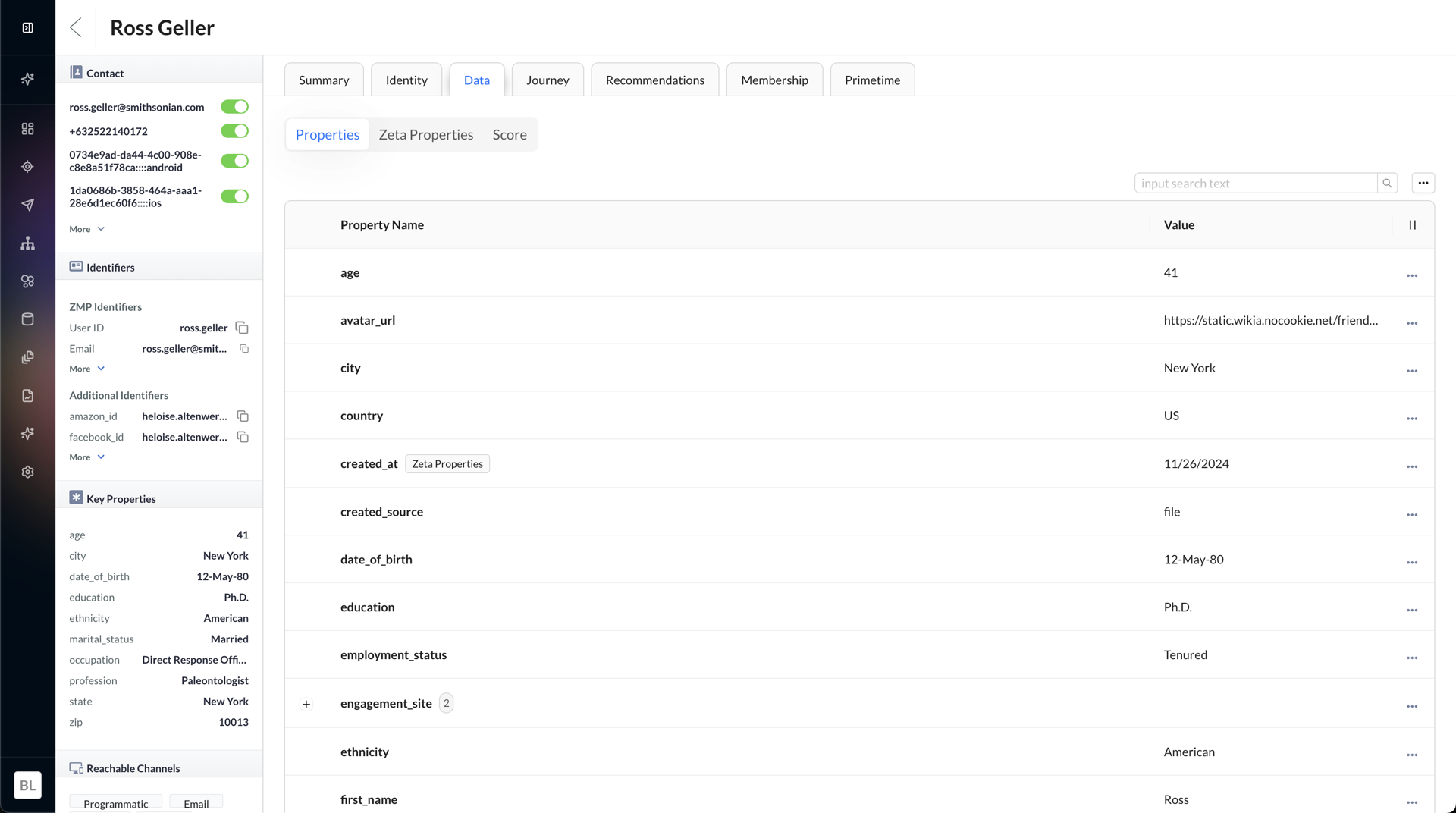Copy the amazon_id identifier value
Image resolution: width=1456 pixels, height=813 pixels.
(243, 416)
